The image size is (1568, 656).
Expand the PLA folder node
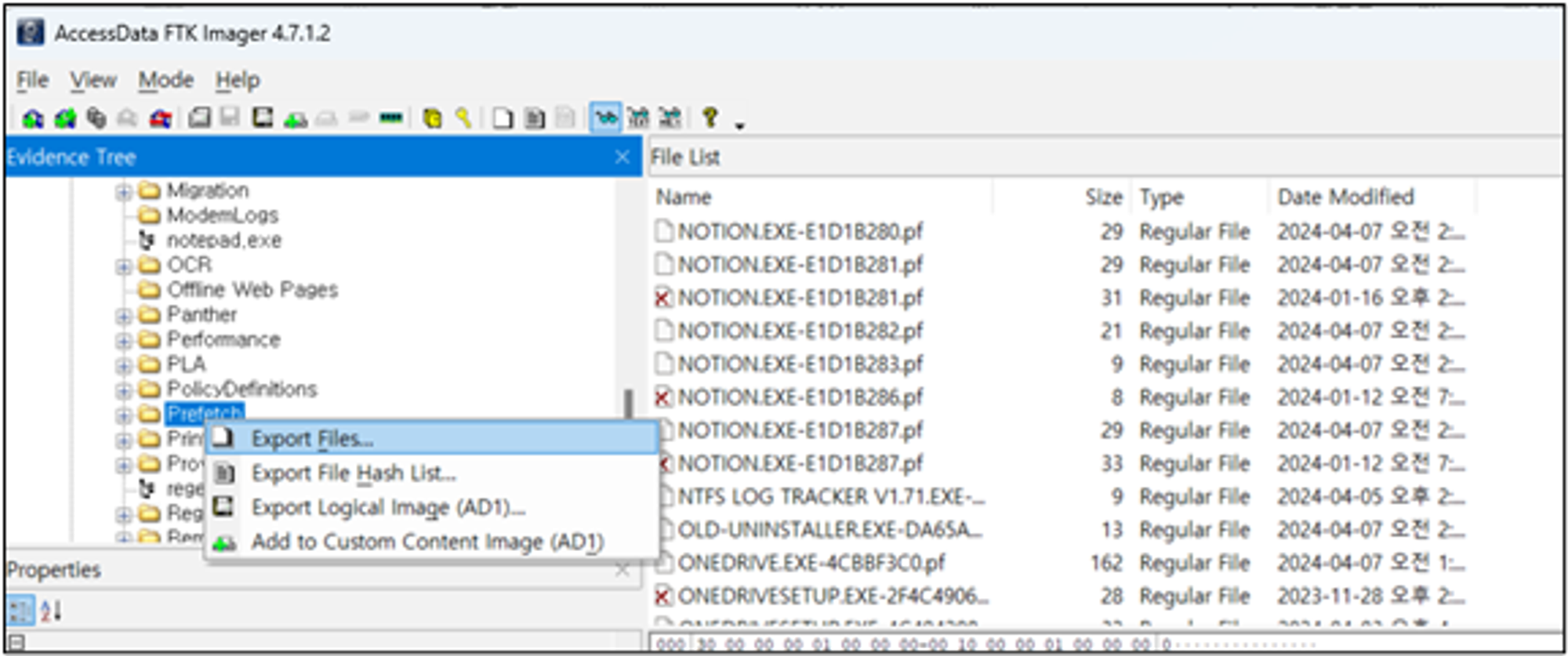[x=123, y=366]
